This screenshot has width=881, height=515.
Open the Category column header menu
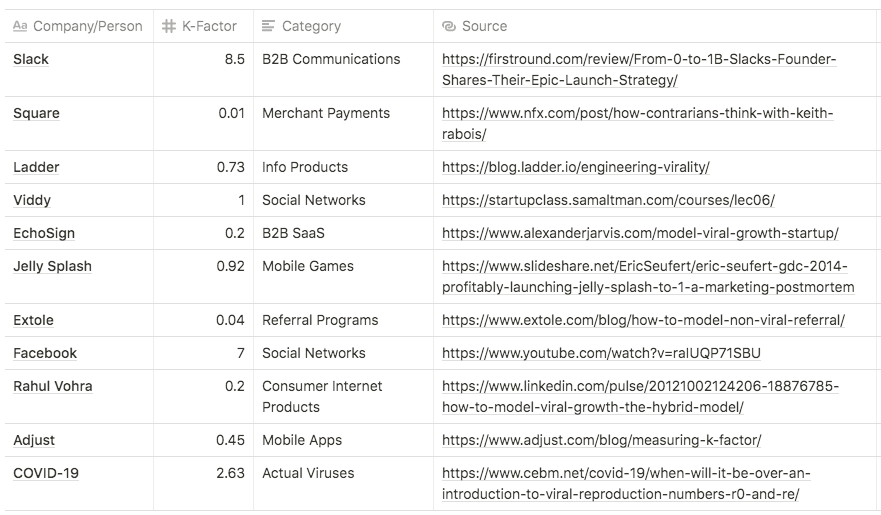click(311, 26)
